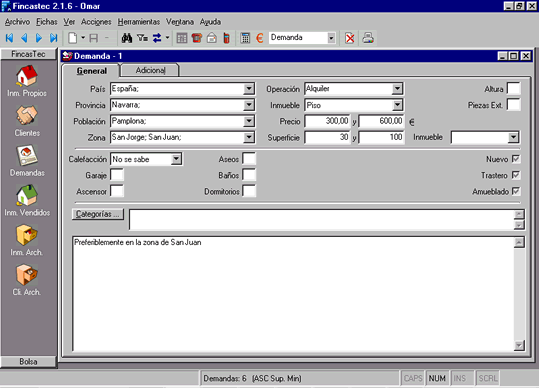Image resolution: width=539 pixels, height=388 pixels.
Task: Open Clientes from the sidebar
Action: (x=27, y=121)
